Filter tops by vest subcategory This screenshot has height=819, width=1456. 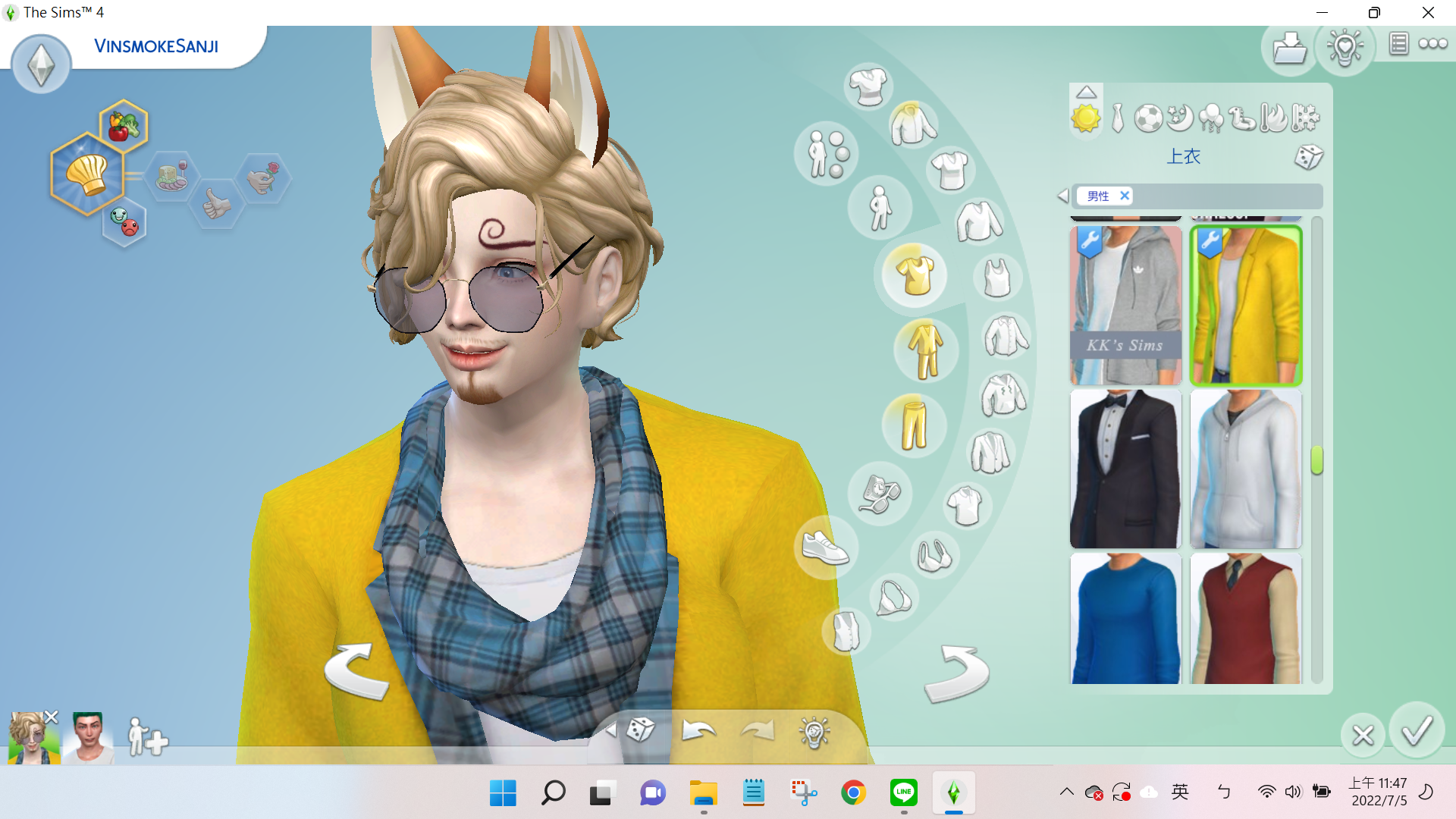[846, 631]
